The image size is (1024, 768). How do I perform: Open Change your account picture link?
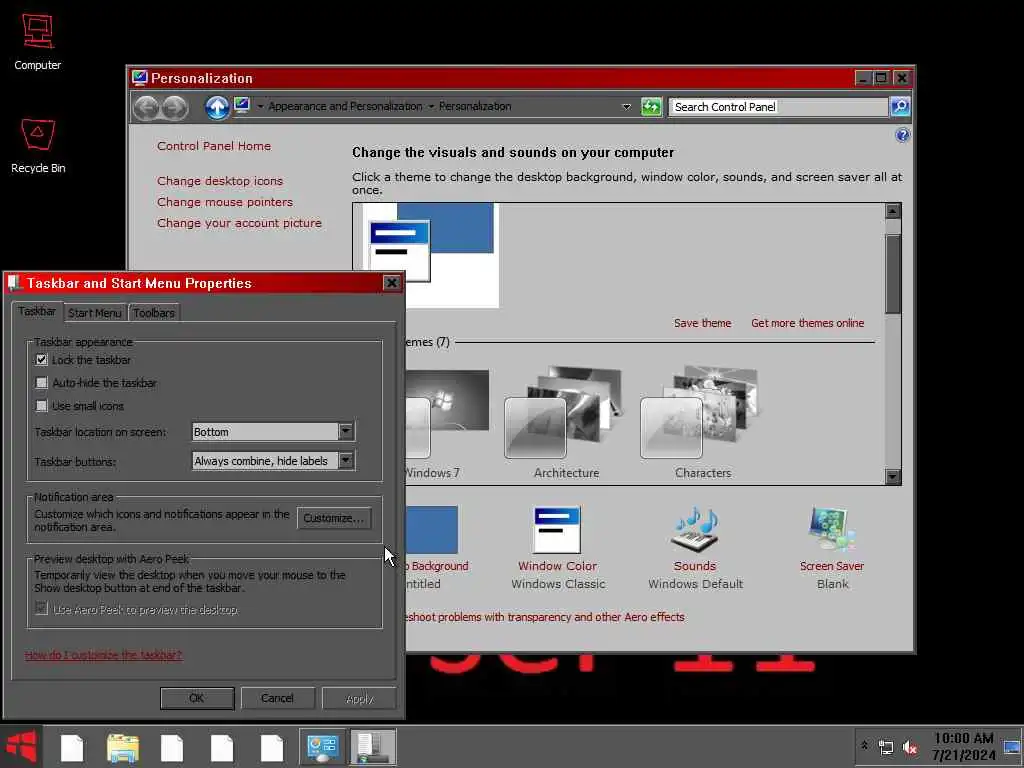[239, 223]
